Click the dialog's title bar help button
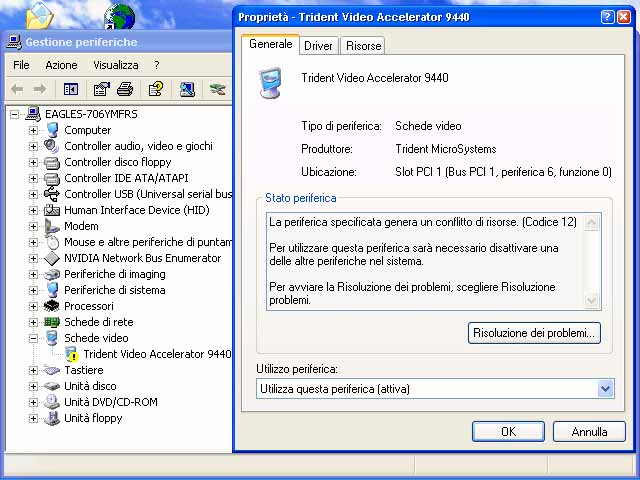The image size is (640, 480). point(607,17)
